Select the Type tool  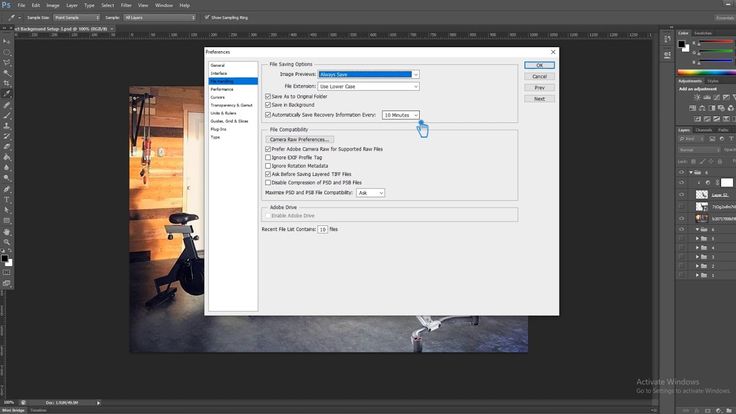point(7,199)
